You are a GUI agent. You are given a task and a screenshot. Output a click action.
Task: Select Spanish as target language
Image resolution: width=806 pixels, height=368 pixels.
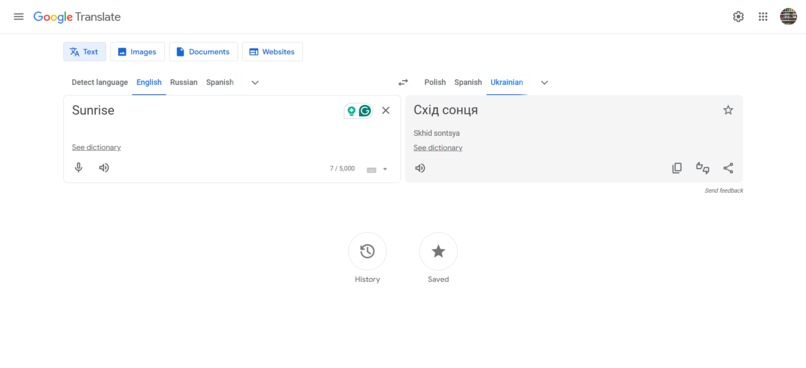468,82
